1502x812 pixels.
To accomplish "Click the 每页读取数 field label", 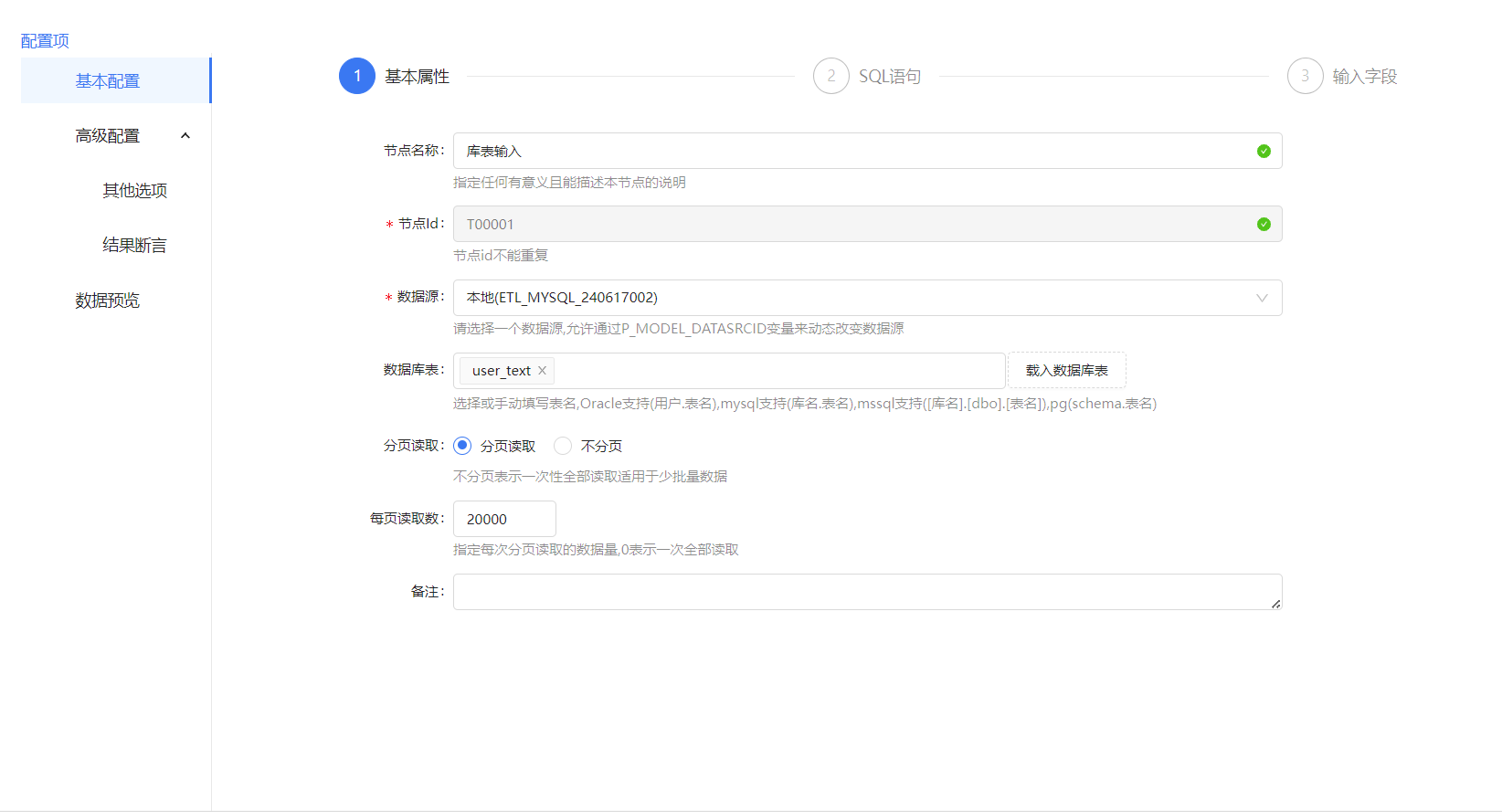I will point(407,519).
